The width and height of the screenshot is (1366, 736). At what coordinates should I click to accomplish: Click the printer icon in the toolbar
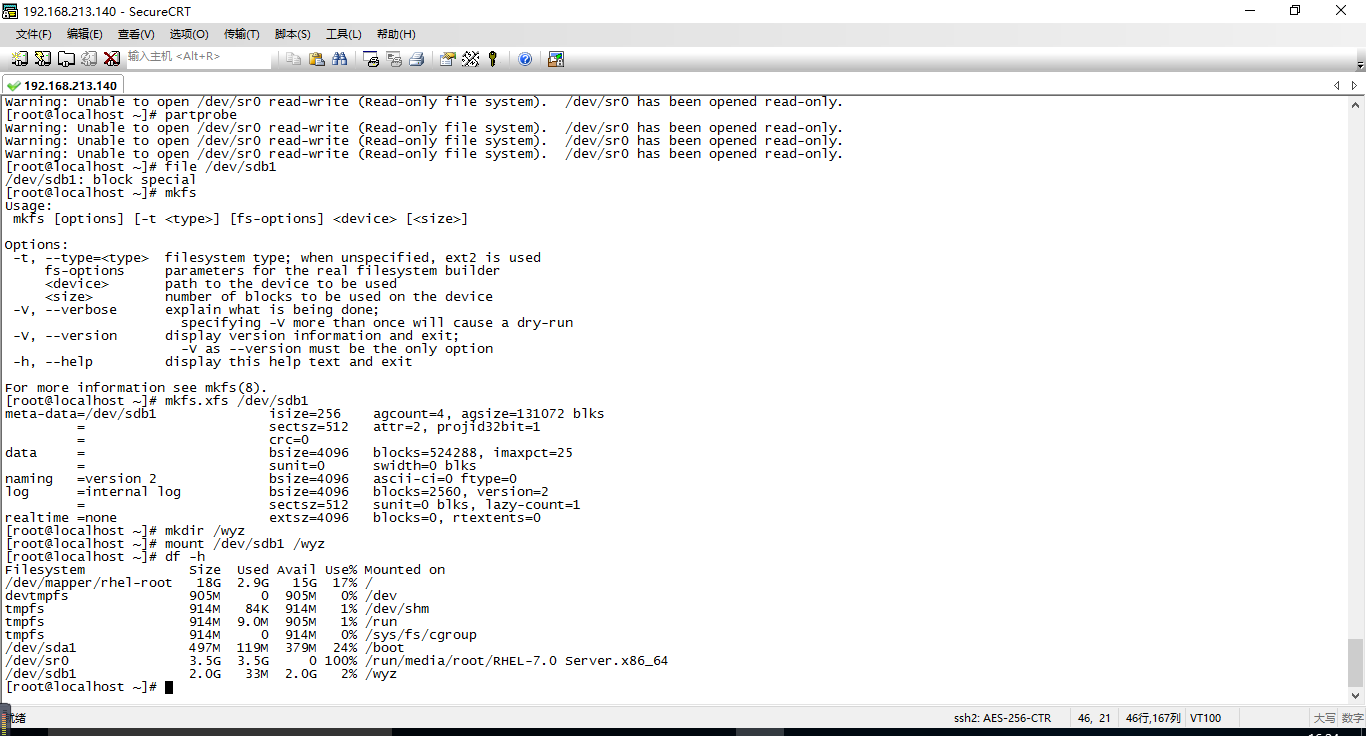416,59
